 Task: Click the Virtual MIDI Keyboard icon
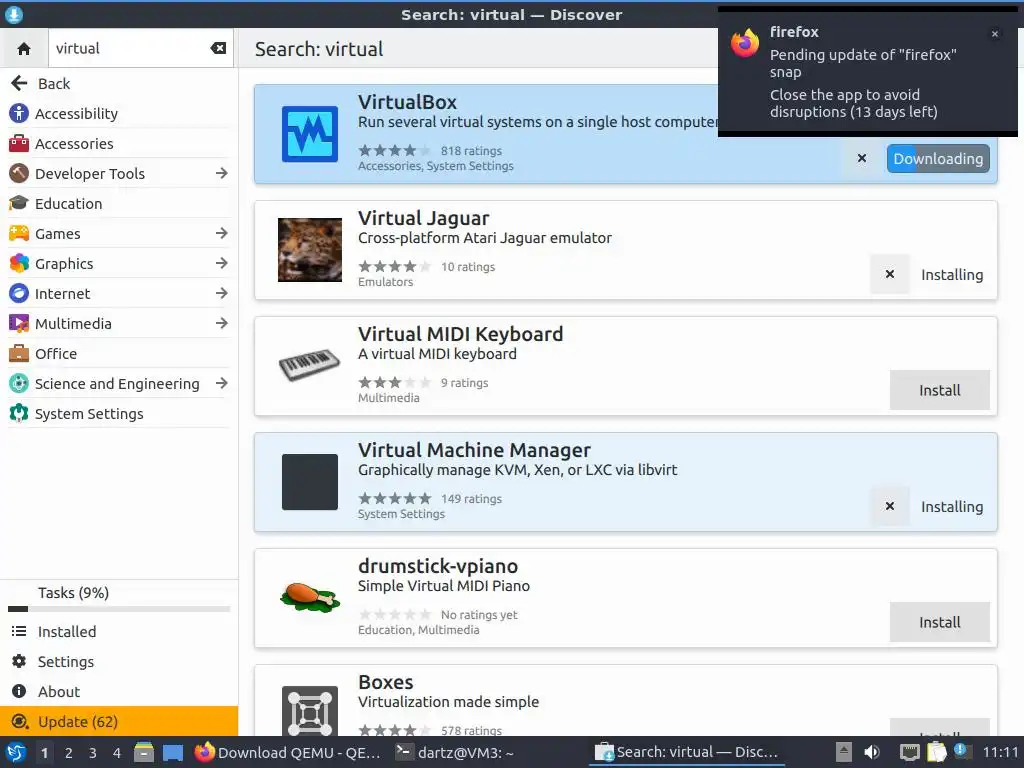point(310,366)
